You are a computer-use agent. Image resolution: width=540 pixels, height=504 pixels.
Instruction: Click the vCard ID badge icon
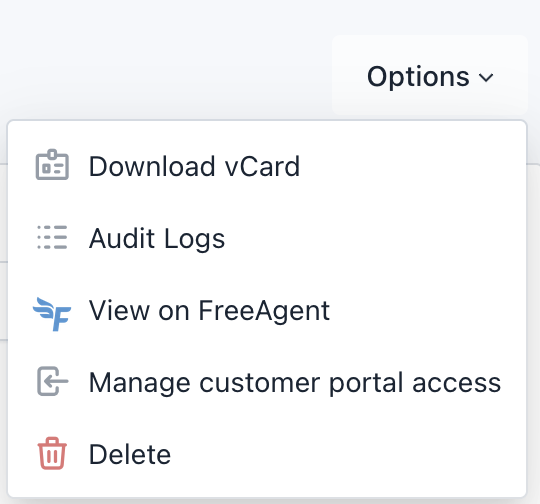point(52,165)
